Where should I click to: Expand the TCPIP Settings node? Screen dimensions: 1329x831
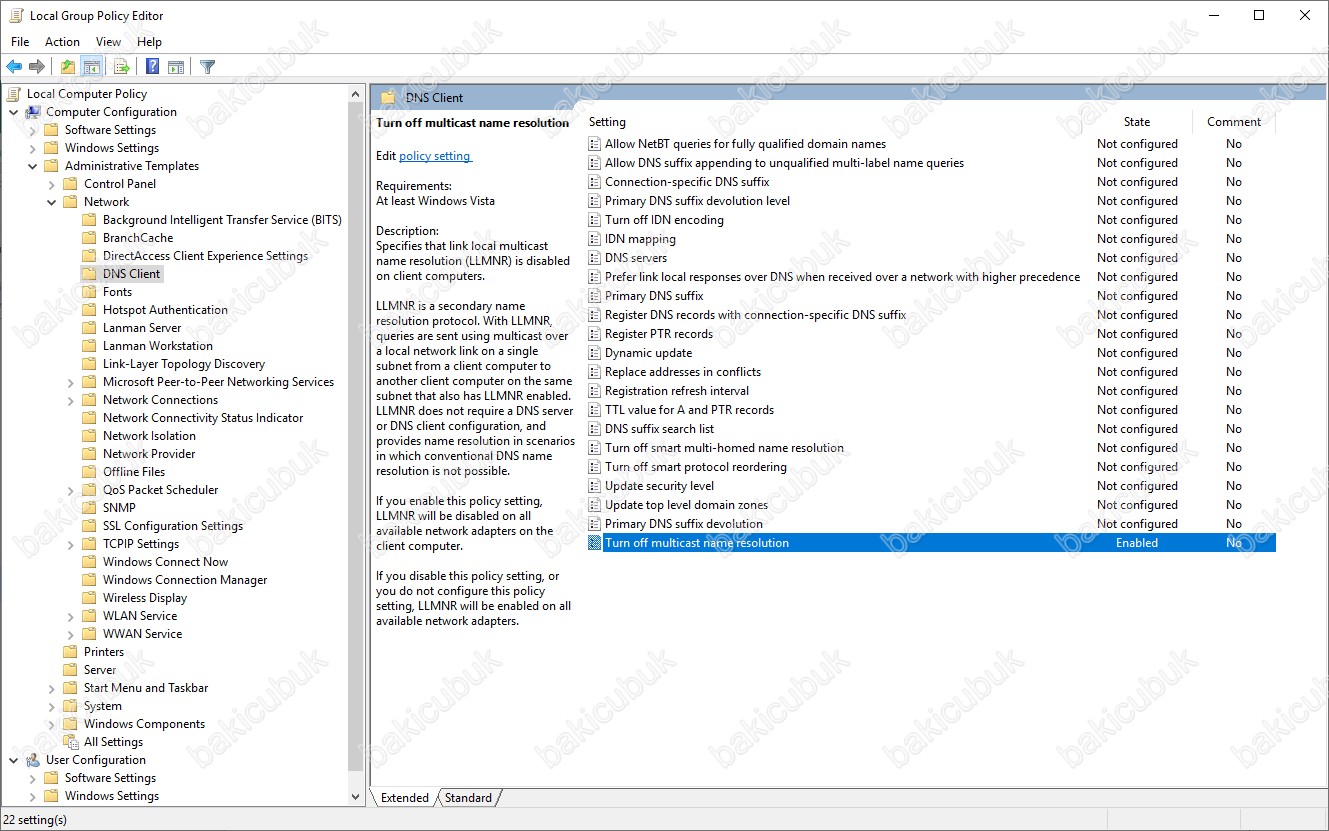[x=71, y=544]
